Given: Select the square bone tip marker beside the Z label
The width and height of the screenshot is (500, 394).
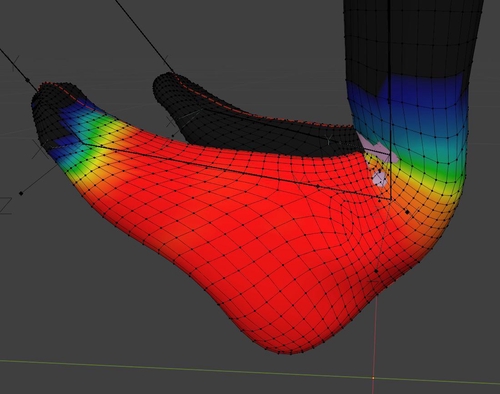Looking at the screenshot, I should 21,193.
